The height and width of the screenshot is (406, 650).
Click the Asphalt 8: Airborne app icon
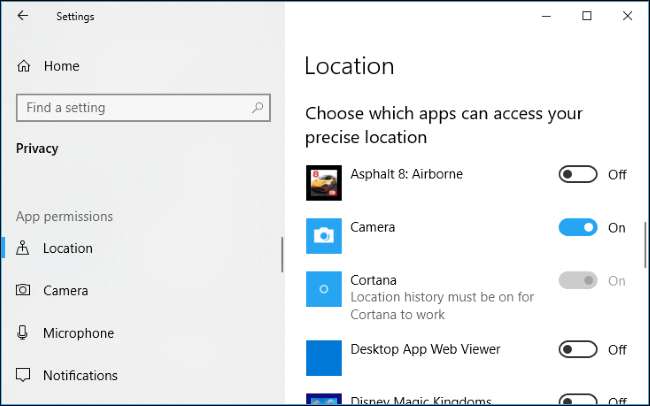tap(323, 183)
